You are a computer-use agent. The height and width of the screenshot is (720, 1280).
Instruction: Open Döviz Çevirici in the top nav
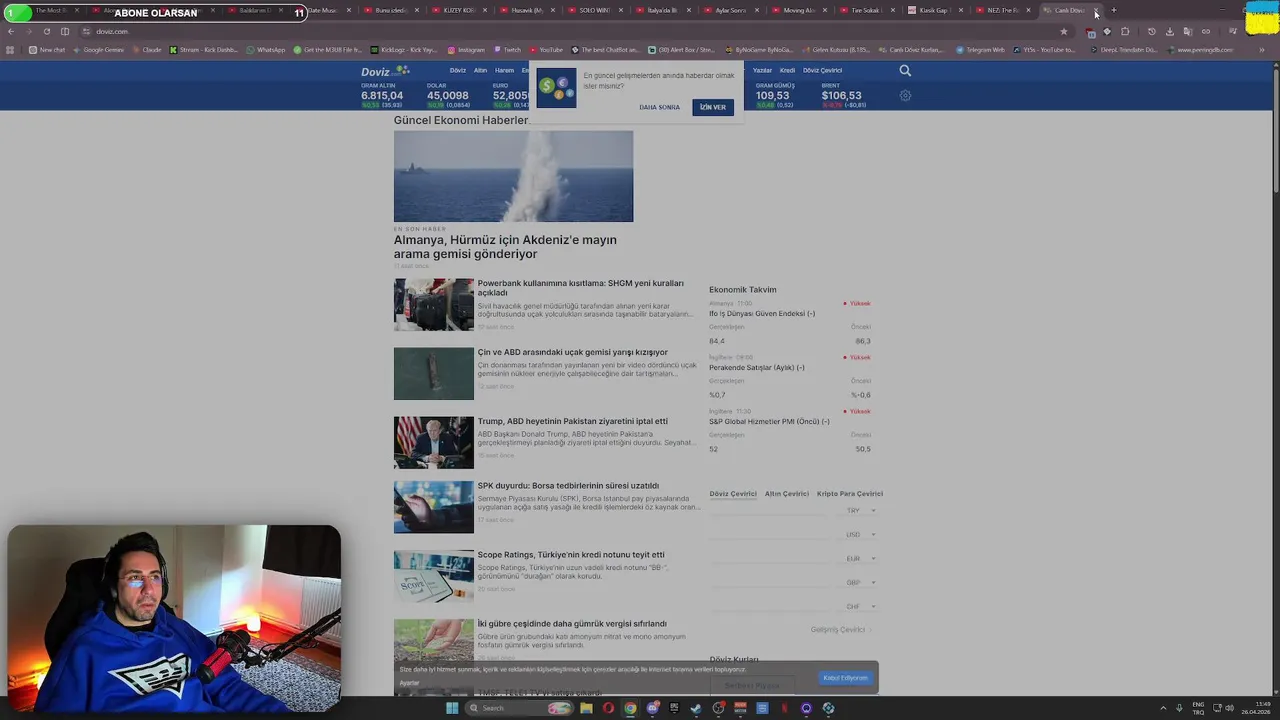click(x=822, y=71)
